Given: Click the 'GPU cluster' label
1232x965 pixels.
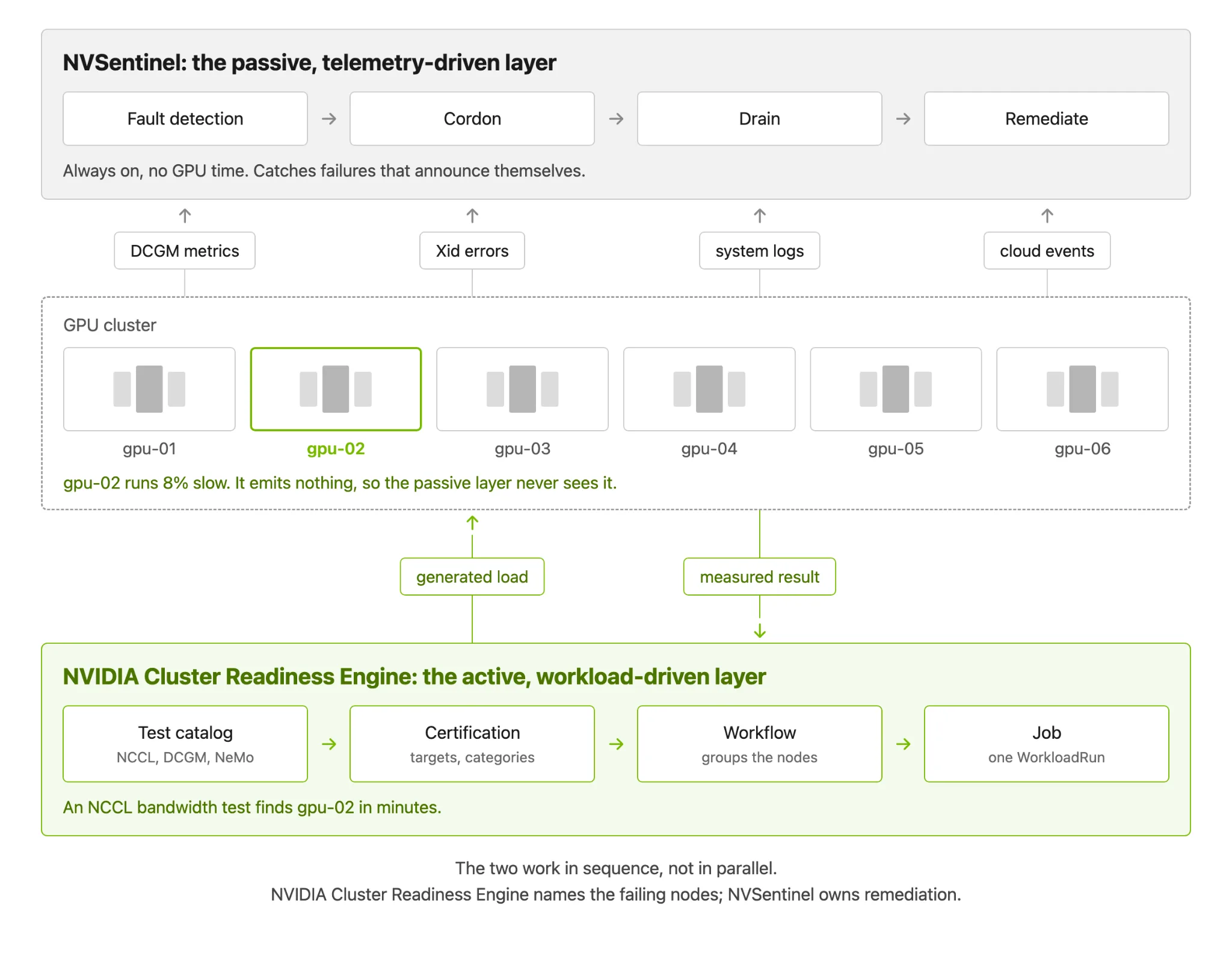Looking at the screenshot, I should [x=109, y=325].
